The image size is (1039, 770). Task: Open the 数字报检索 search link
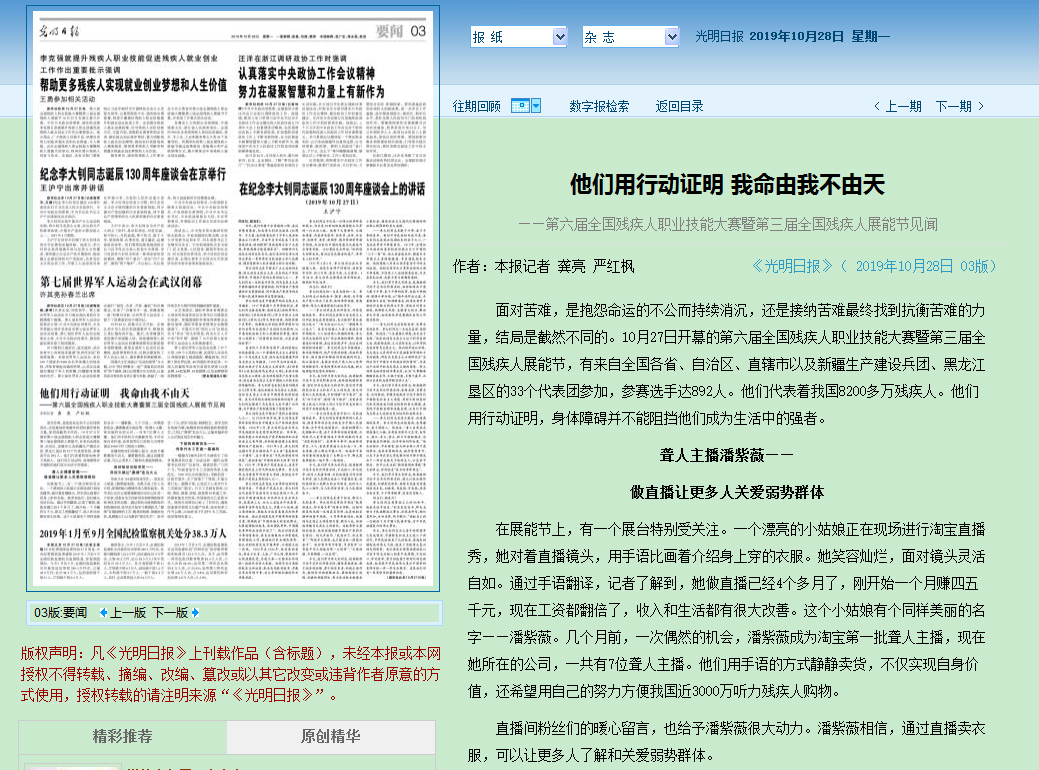click(599, 106)
